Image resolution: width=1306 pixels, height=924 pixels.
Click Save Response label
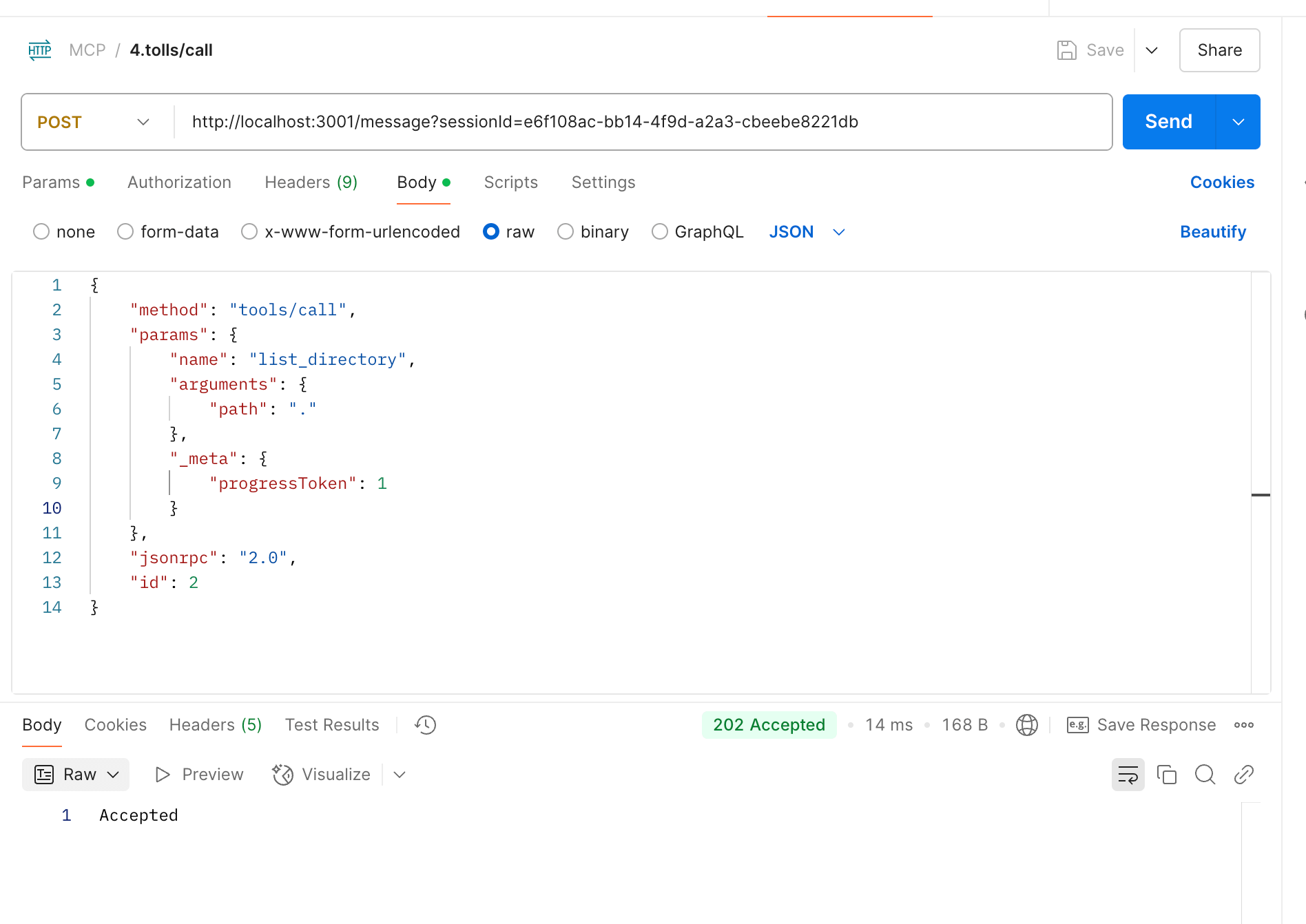tap(1157, 725)
